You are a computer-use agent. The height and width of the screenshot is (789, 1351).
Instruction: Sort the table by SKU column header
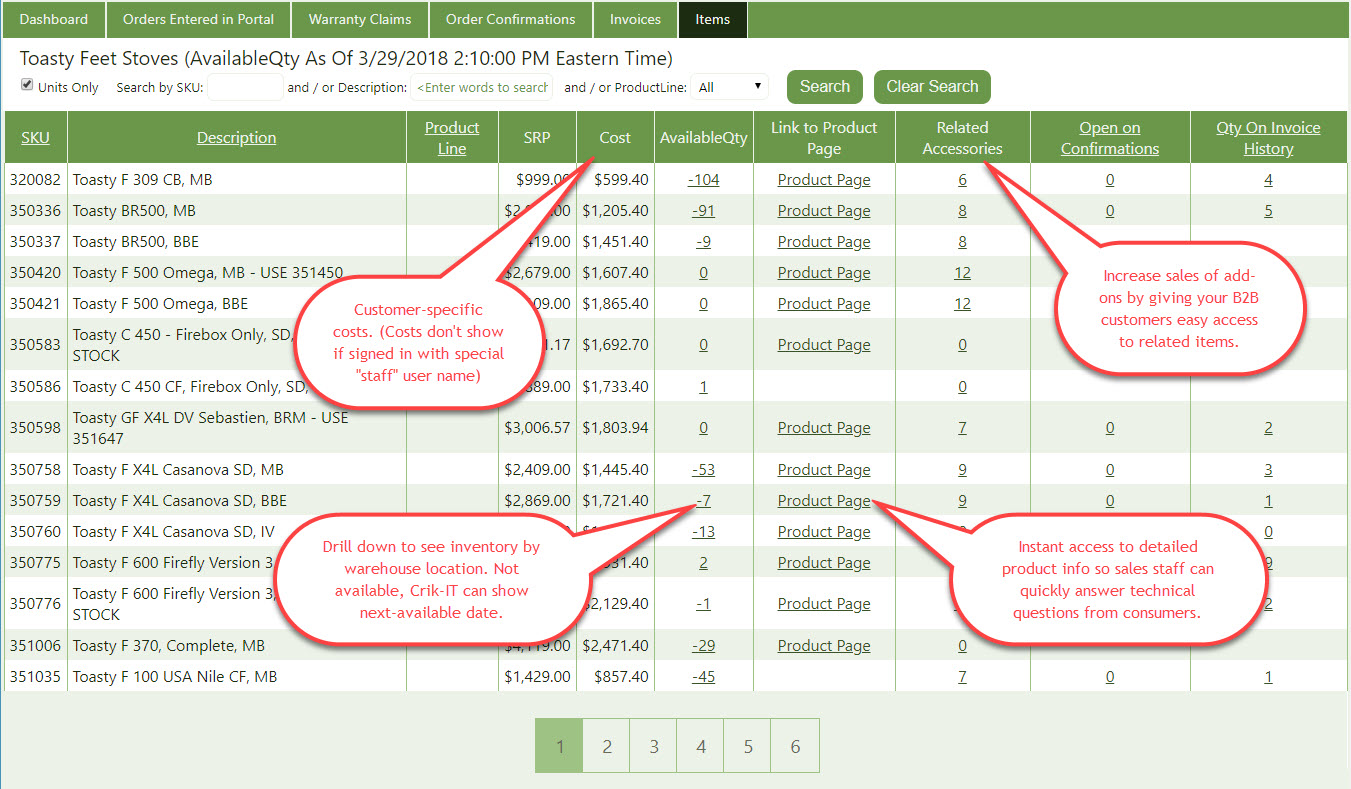pos(35,138)
